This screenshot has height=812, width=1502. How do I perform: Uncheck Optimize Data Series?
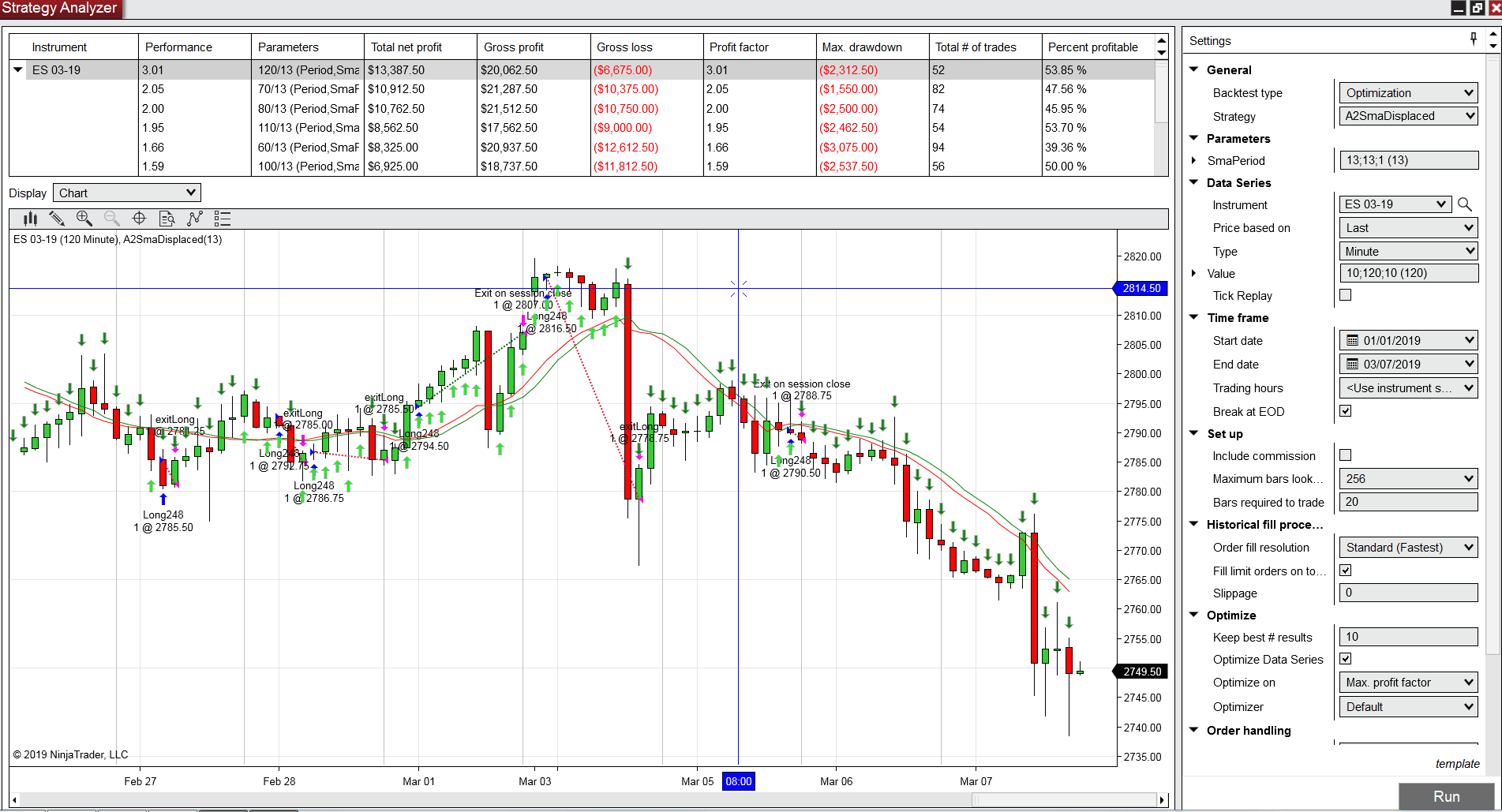(1346, 659)
